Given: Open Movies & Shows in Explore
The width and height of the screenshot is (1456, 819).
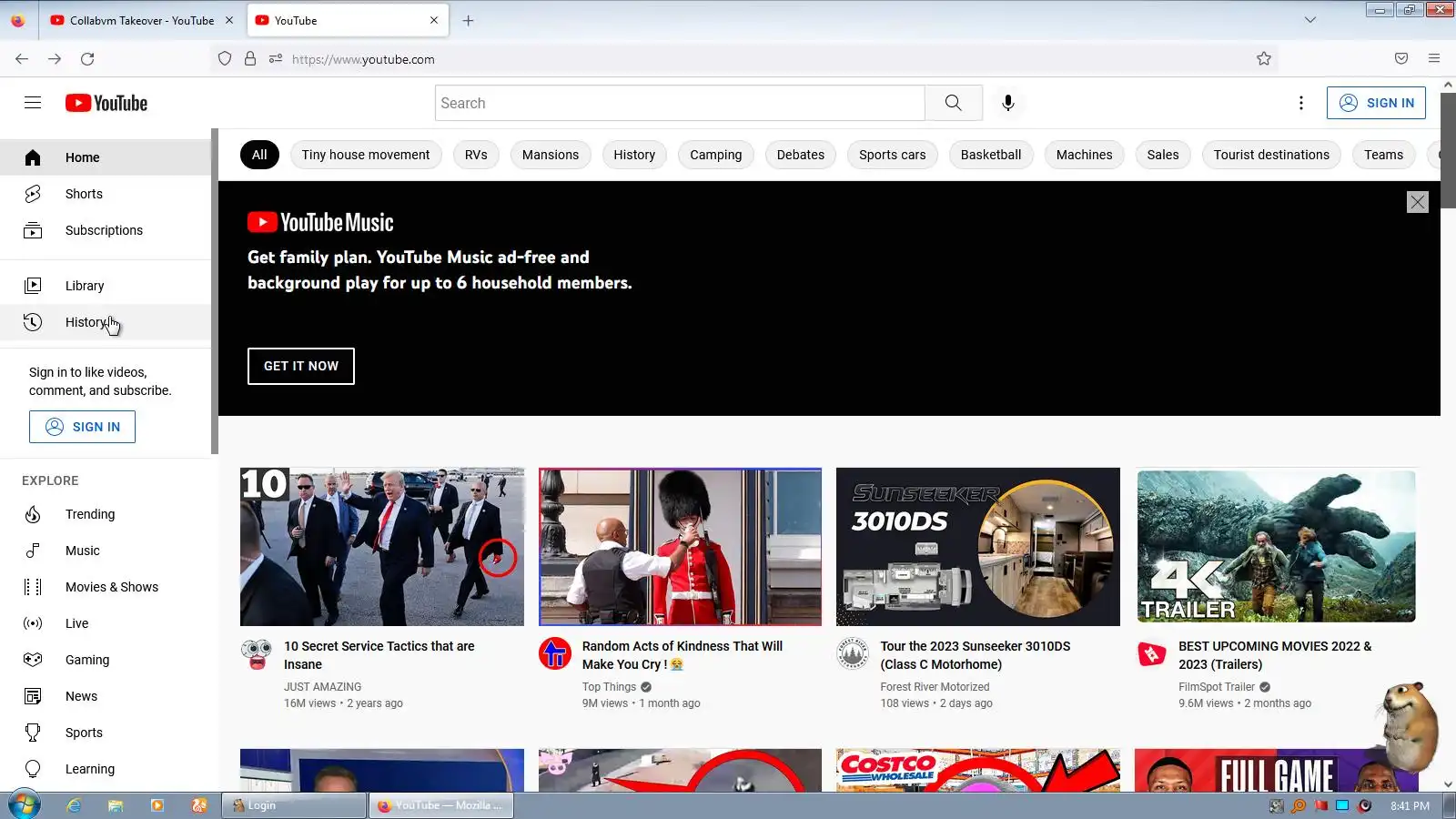Looking at the screenshot, I should tap(106, 587).
